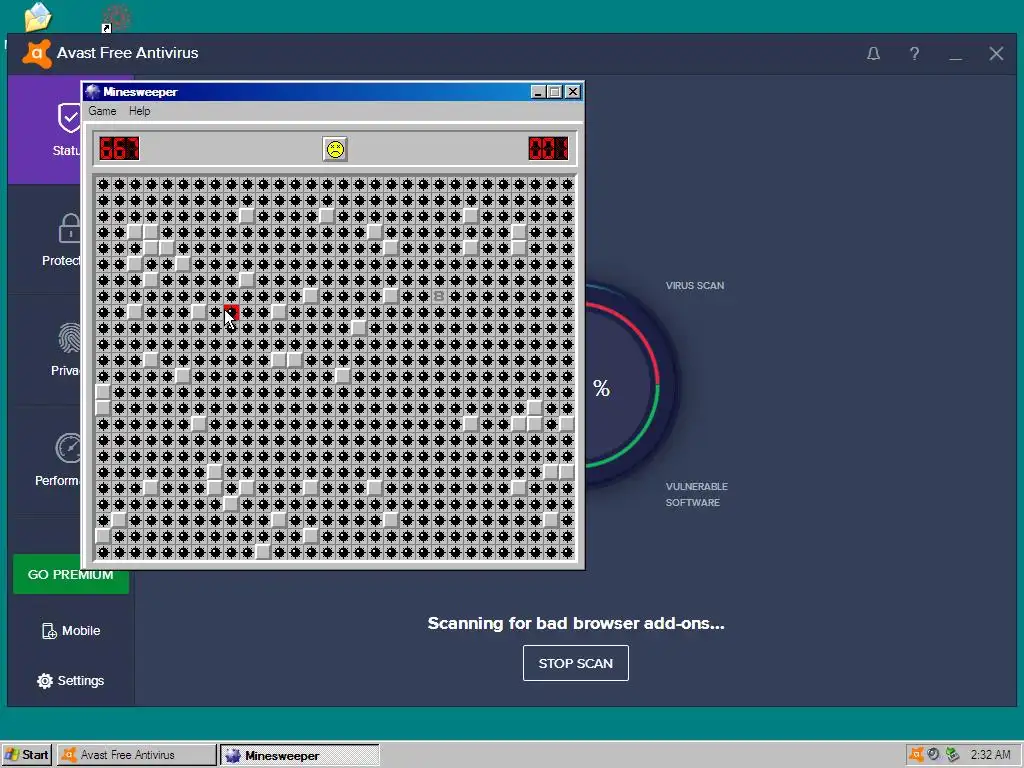
Task: Open Mobile option in Avast sidebar
Action: click(71, 631)
